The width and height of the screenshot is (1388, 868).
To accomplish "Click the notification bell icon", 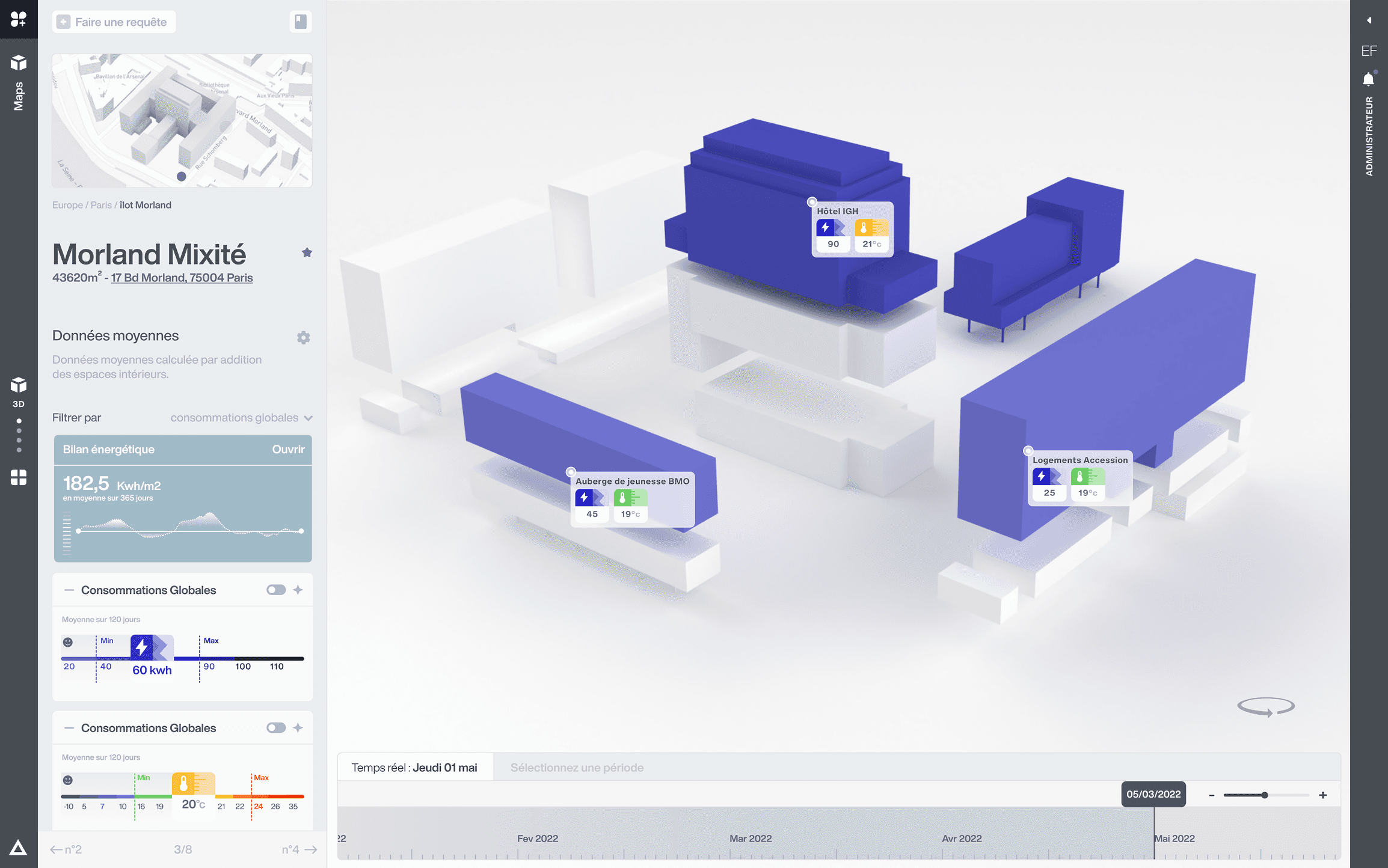I will 1369,79.
